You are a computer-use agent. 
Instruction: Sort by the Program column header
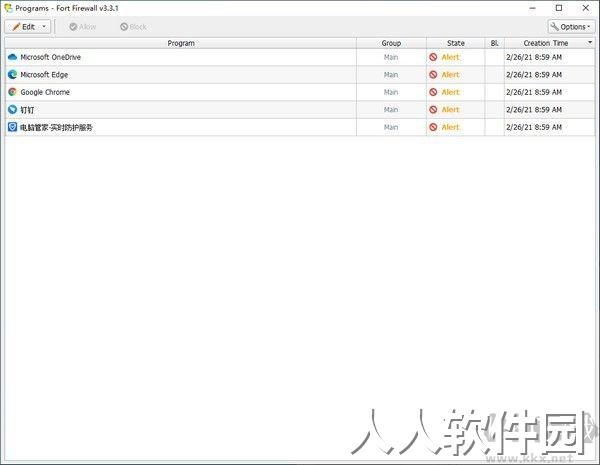pyautogui.click(x=181, y=43)
